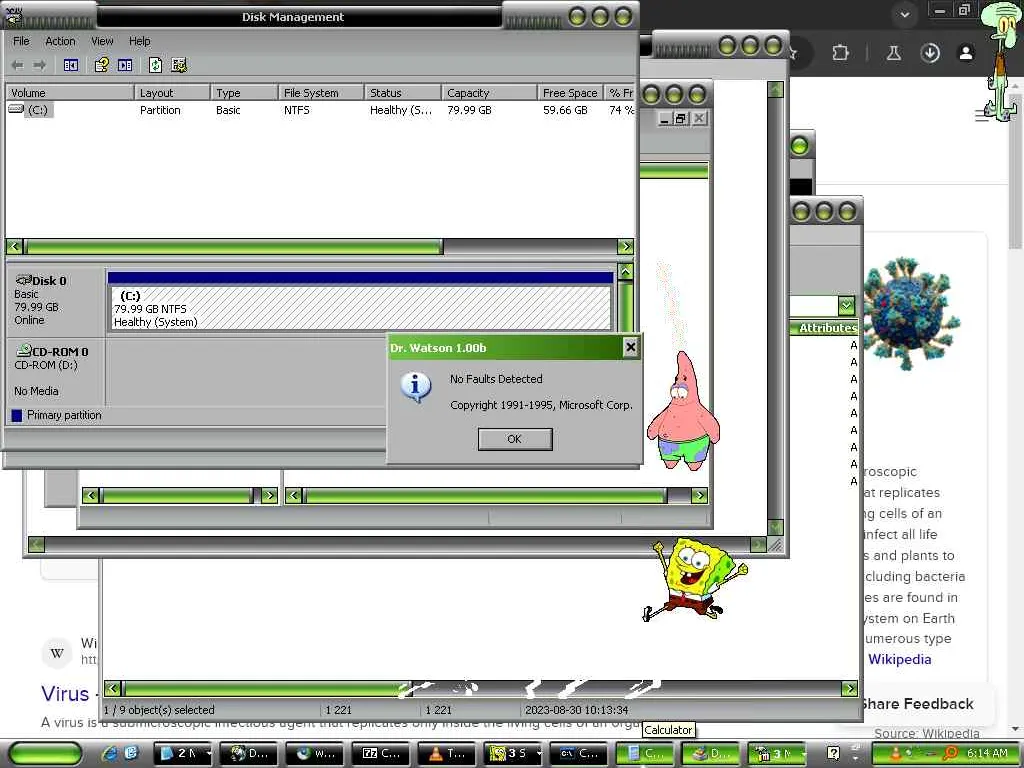Click OK in the Dr. Watson dialog
1024x768 pixels.
[x=515, y=440]
